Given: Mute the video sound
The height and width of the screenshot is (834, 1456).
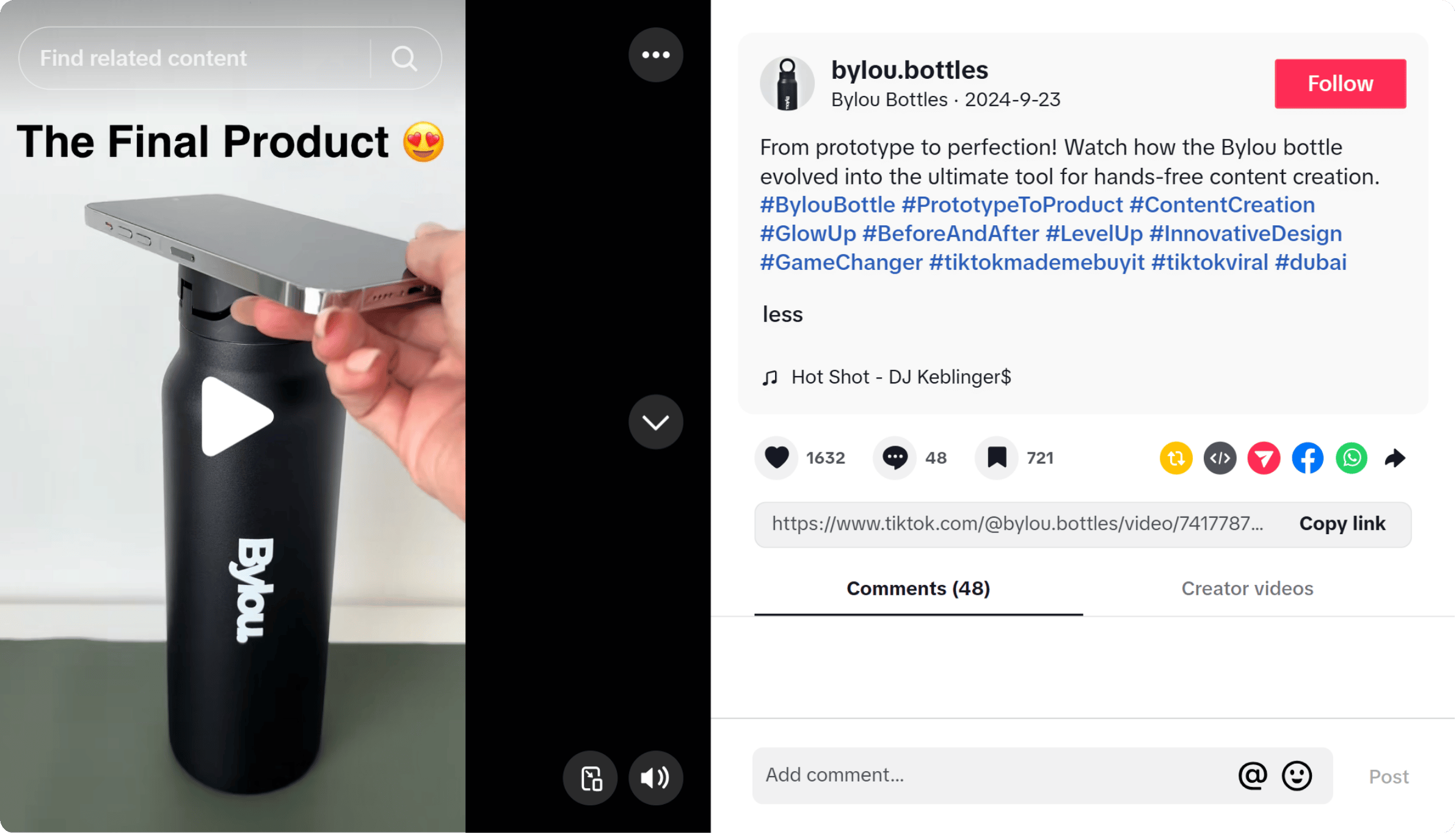Looking at the screenshot, I should tap(655, 778).
